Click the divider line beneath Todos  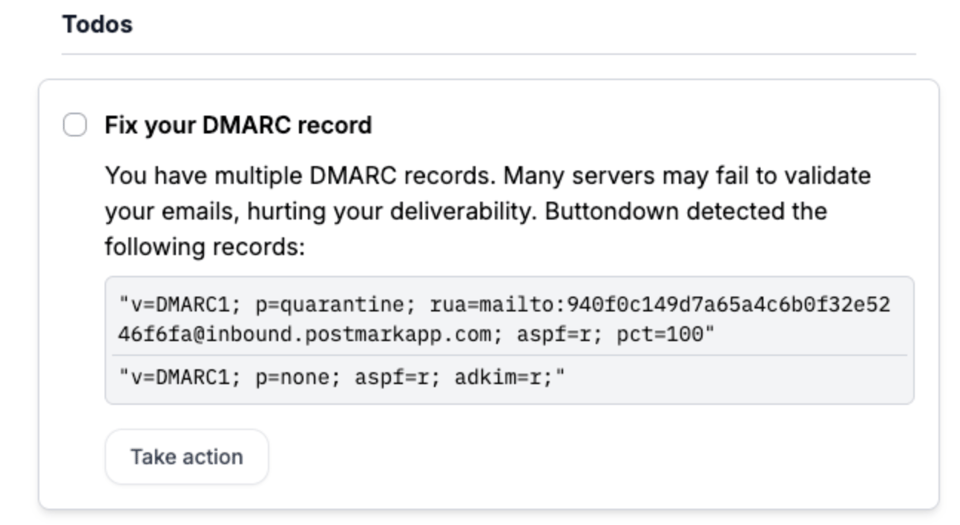pyautogui.click(x=488, y=54)
